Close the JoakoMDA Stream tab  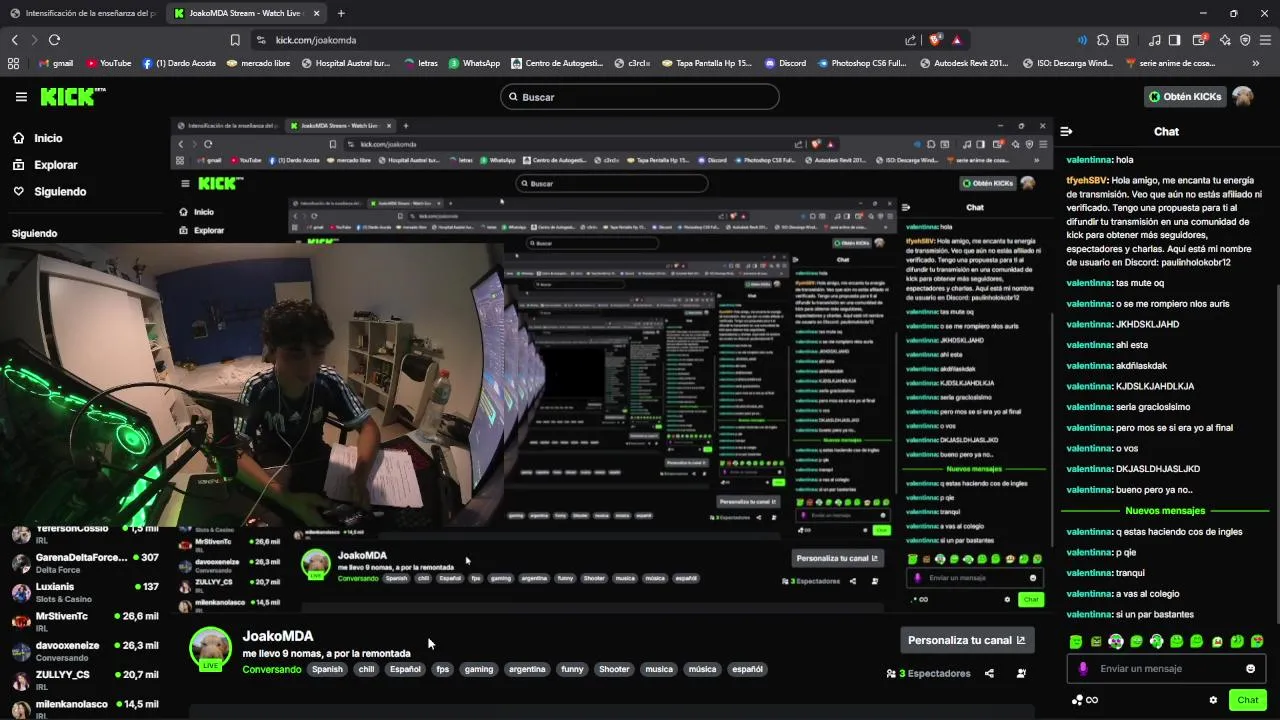(x=316, y=13)
